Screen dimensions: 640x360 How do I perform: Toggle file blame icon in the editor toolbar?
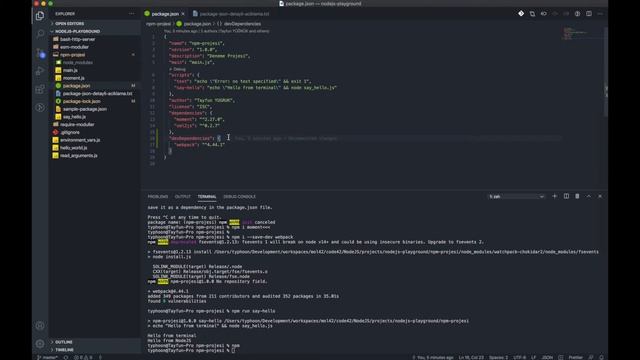pyautogui.click(x=544, y=13)
